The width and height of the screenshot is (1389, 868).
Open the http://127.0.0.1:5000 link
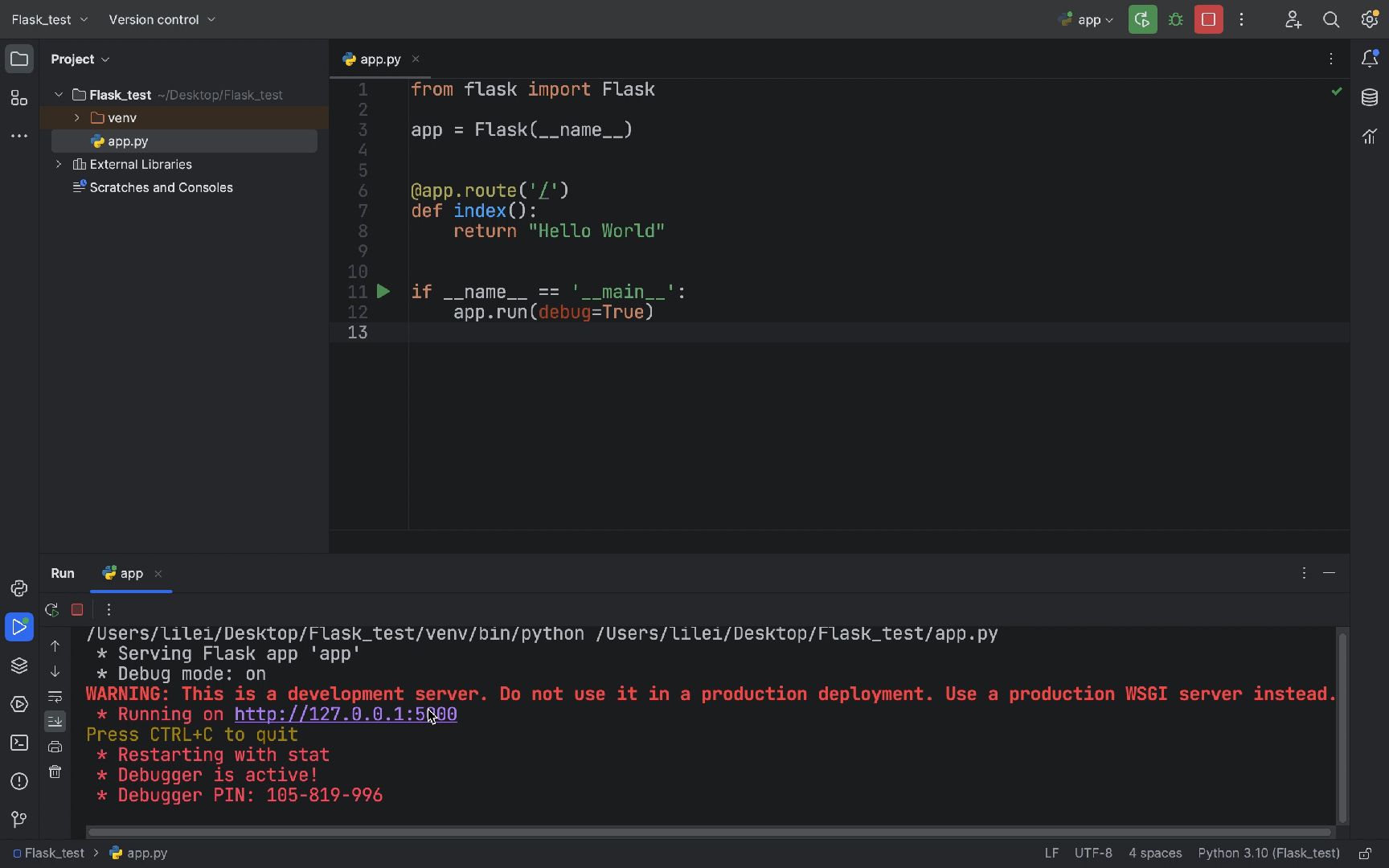pos(346,714)
